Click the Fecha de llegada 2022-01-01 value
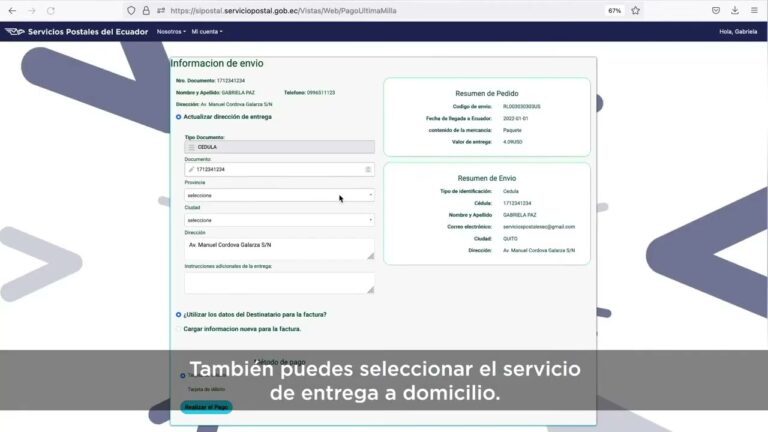768x432 pixels. coord(515,119)
